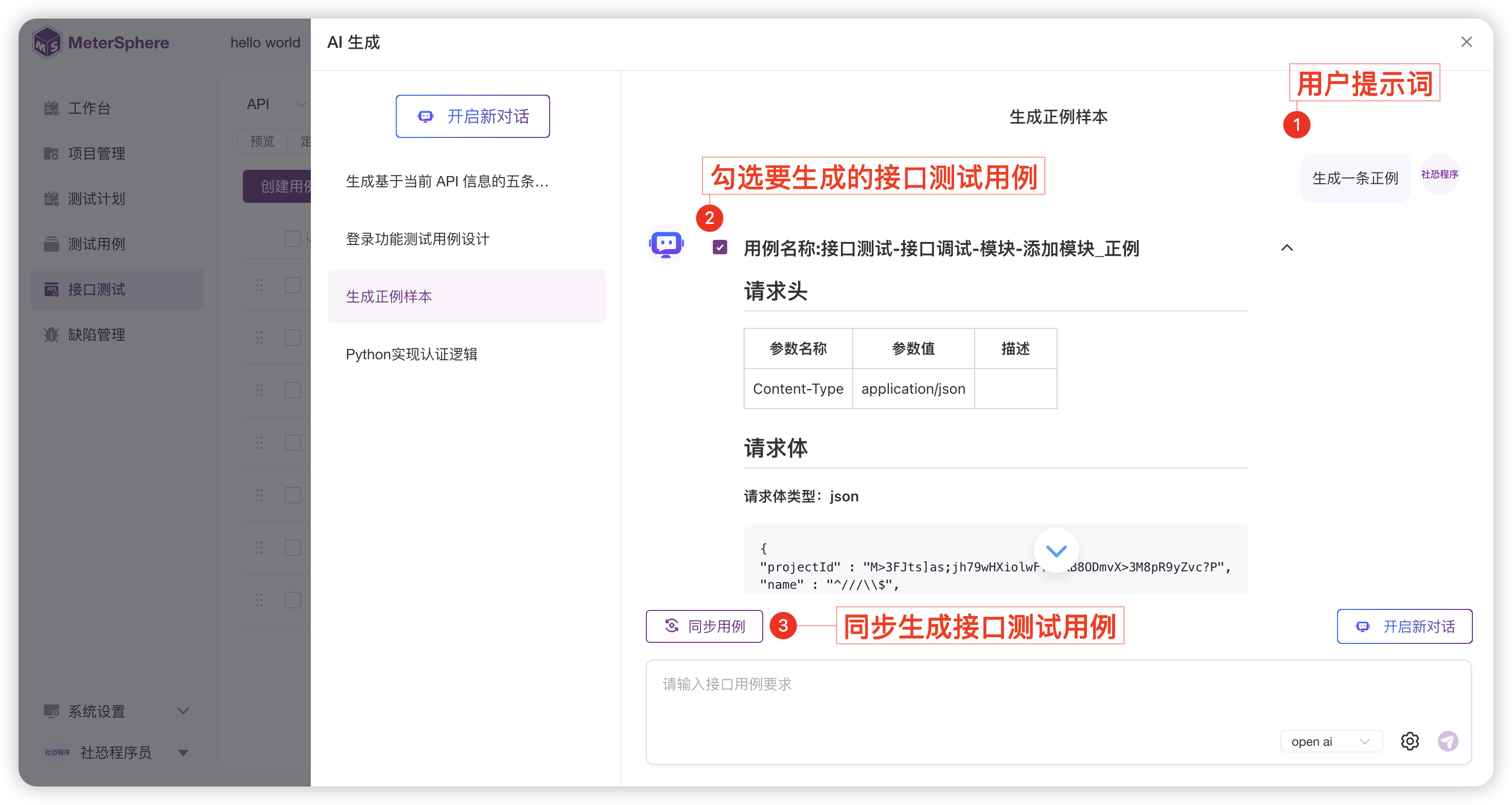This screenshot has height=805, width=1512.
Task: Click the third row drag handle icon
Action: coord(259,390)
